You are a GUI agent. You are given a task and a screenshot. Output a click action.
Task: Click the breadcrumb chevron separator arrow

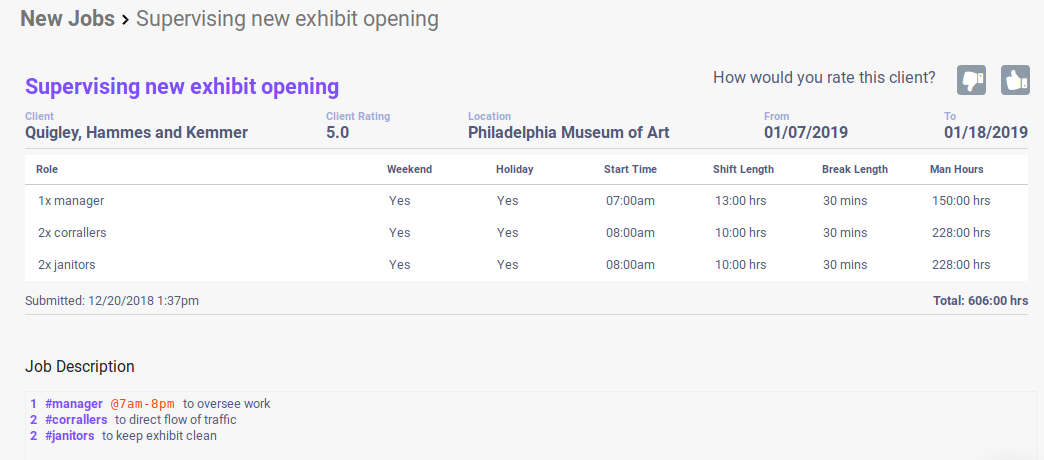click(x=125, y=19)
